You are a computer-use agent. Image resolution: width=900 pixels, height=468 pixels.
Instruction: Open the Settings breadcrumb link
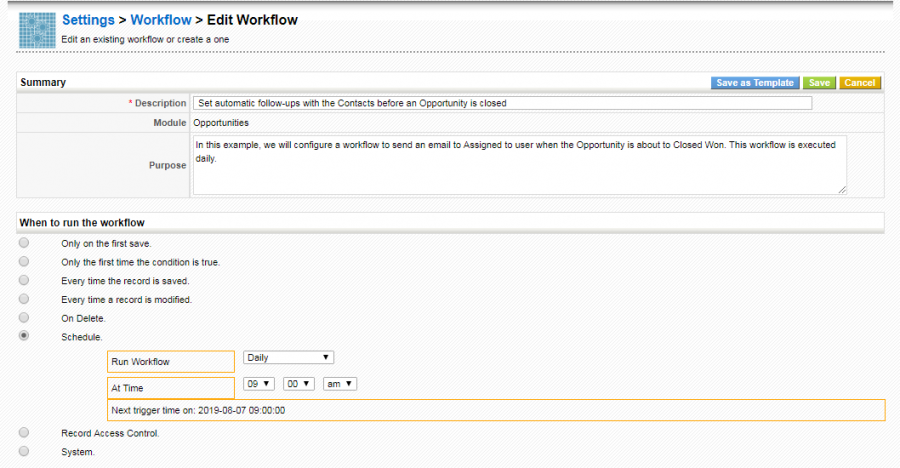(x=86, y=20)
